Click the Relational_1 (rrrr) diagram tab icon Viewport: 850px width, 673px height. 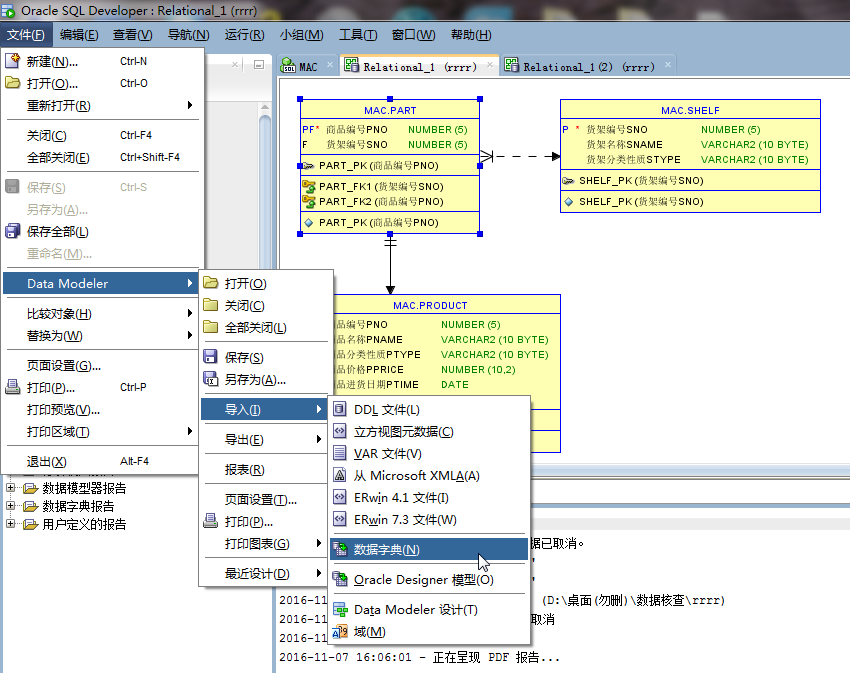[x=351, y=66]
